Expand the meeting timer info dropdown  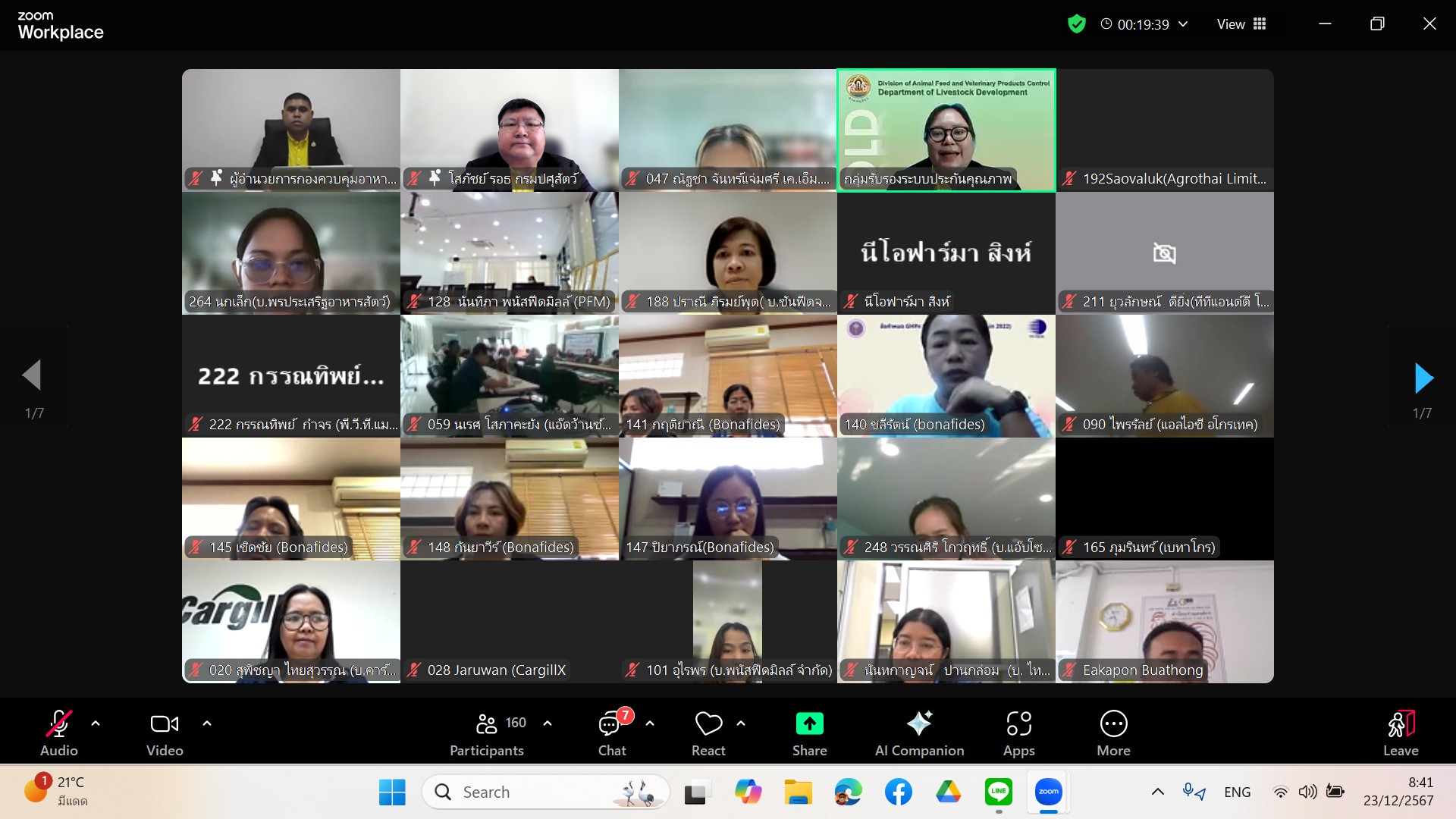(x=1183, y=24)
